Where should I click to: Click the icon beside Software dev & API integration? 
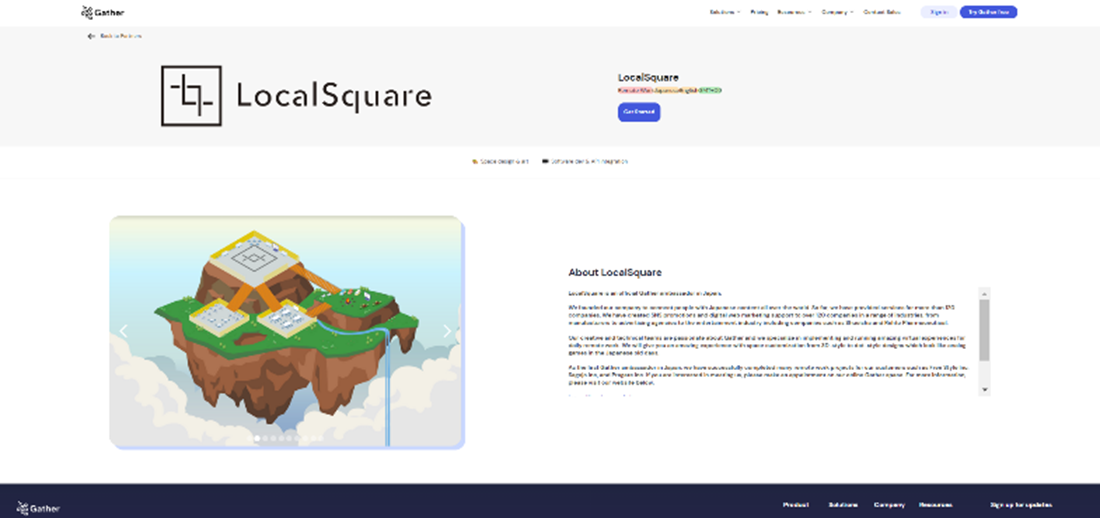click(545, 161)
